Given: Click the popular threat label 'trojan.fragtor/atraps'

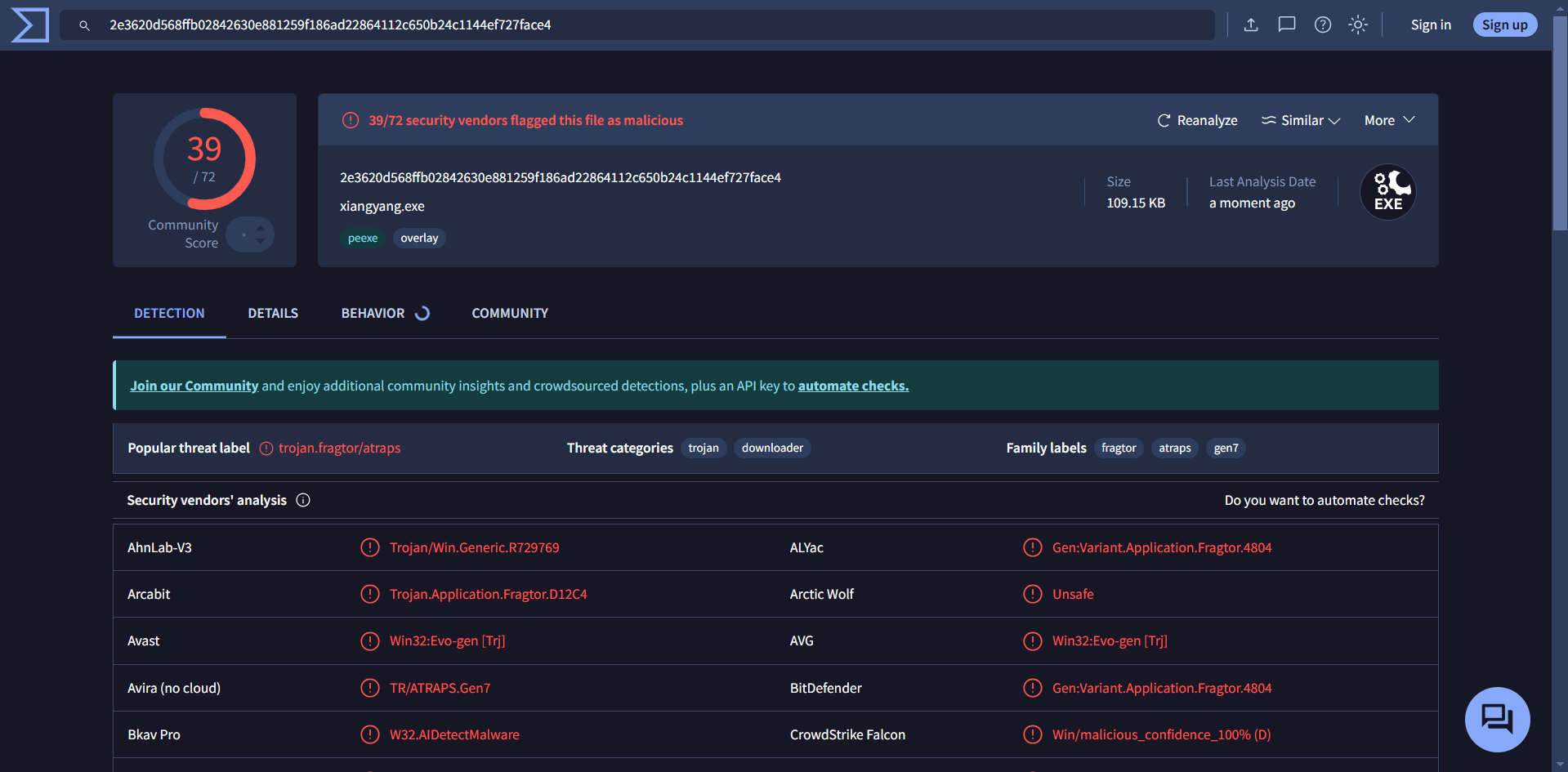Looking at the screenshot, I should pyautogui.click(x=340, y=448).
